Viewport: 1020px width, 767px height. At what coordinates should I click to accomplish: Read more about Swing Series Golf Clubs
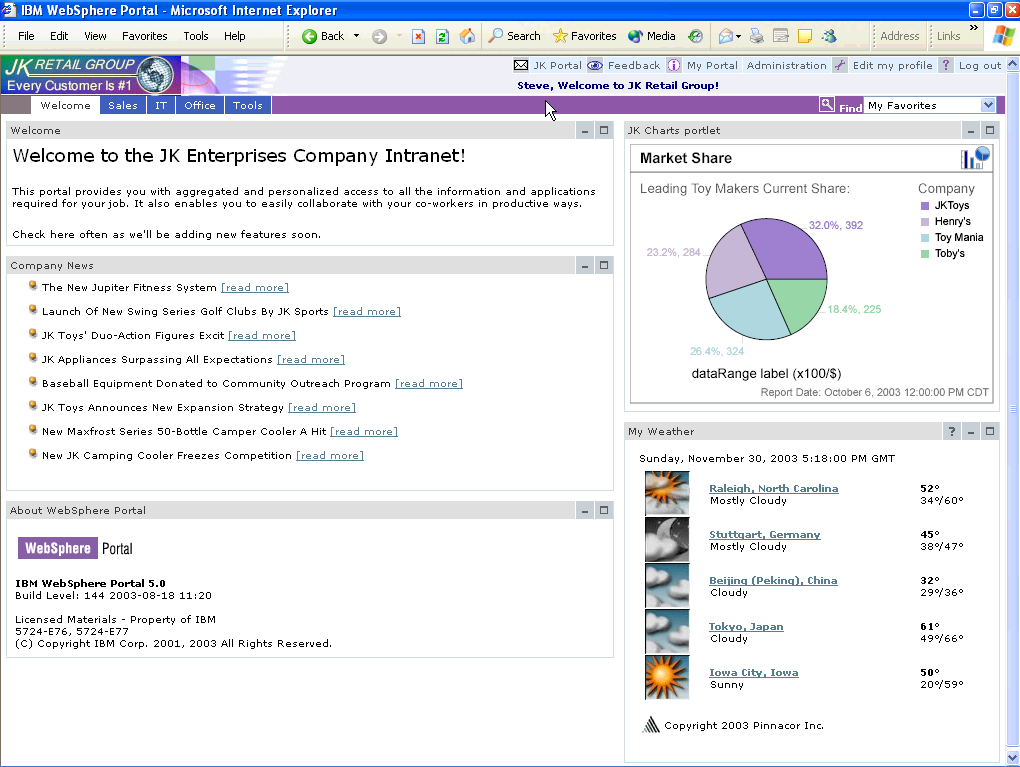click(x=367, y=312)
